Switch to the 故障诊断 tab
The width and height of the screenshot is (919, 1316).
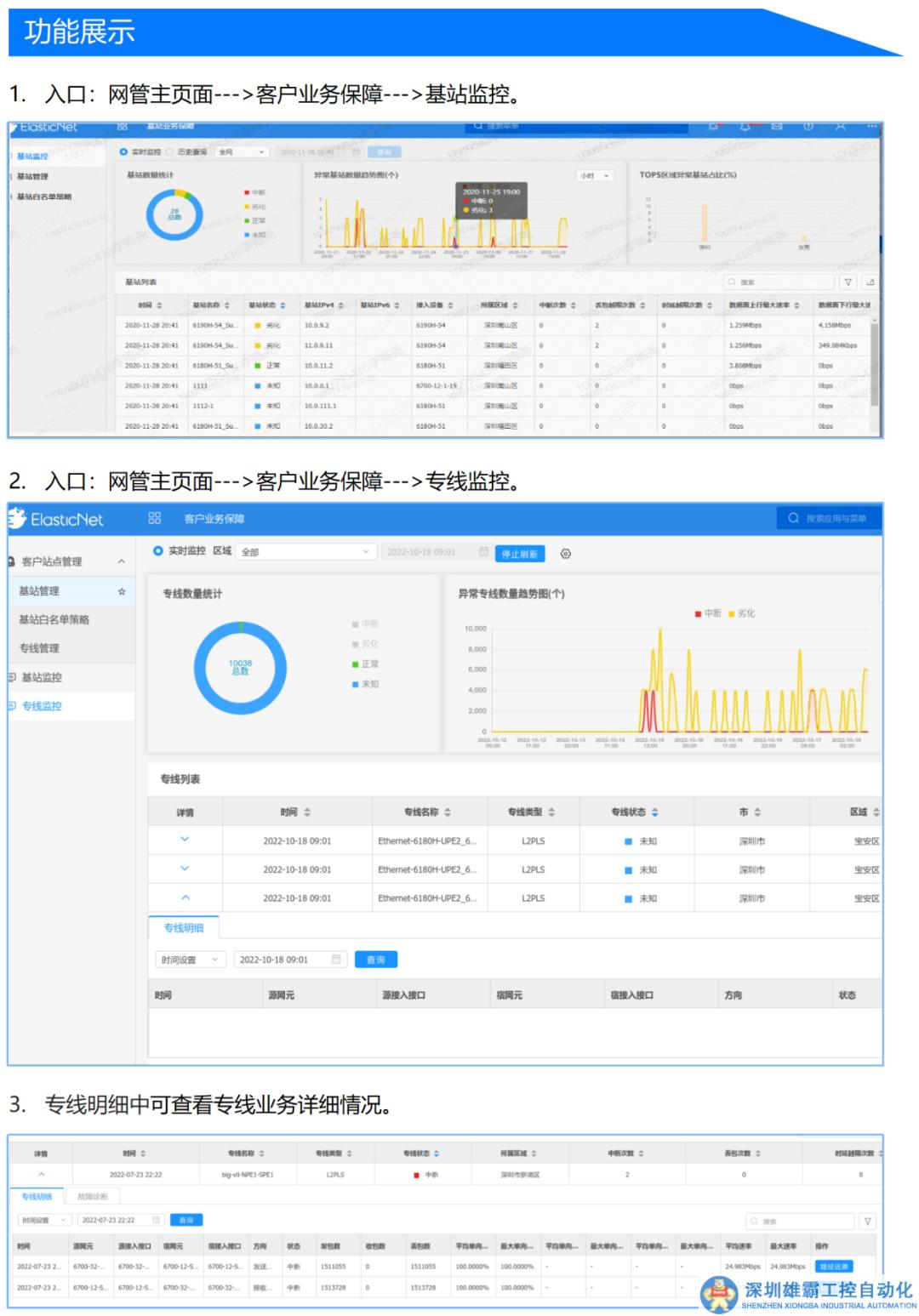(92, 1197)
